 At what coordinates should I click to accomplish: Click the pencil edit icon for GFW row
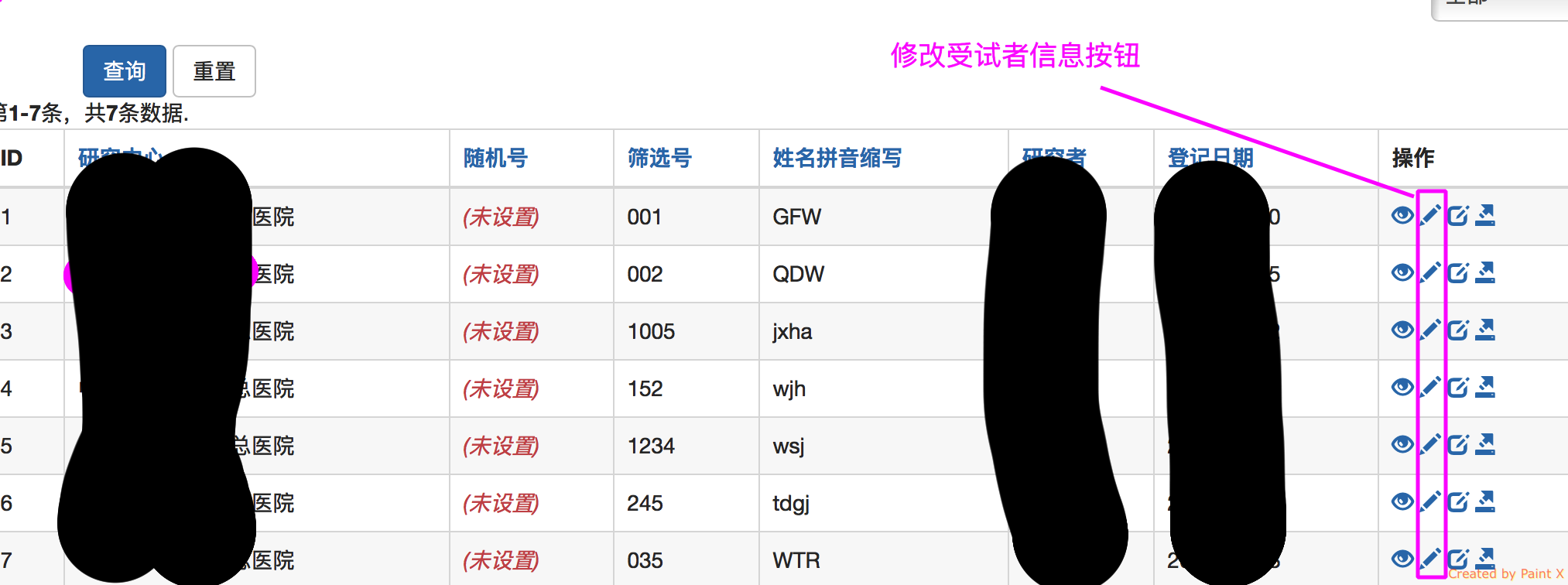click(x=1430, y=215)
